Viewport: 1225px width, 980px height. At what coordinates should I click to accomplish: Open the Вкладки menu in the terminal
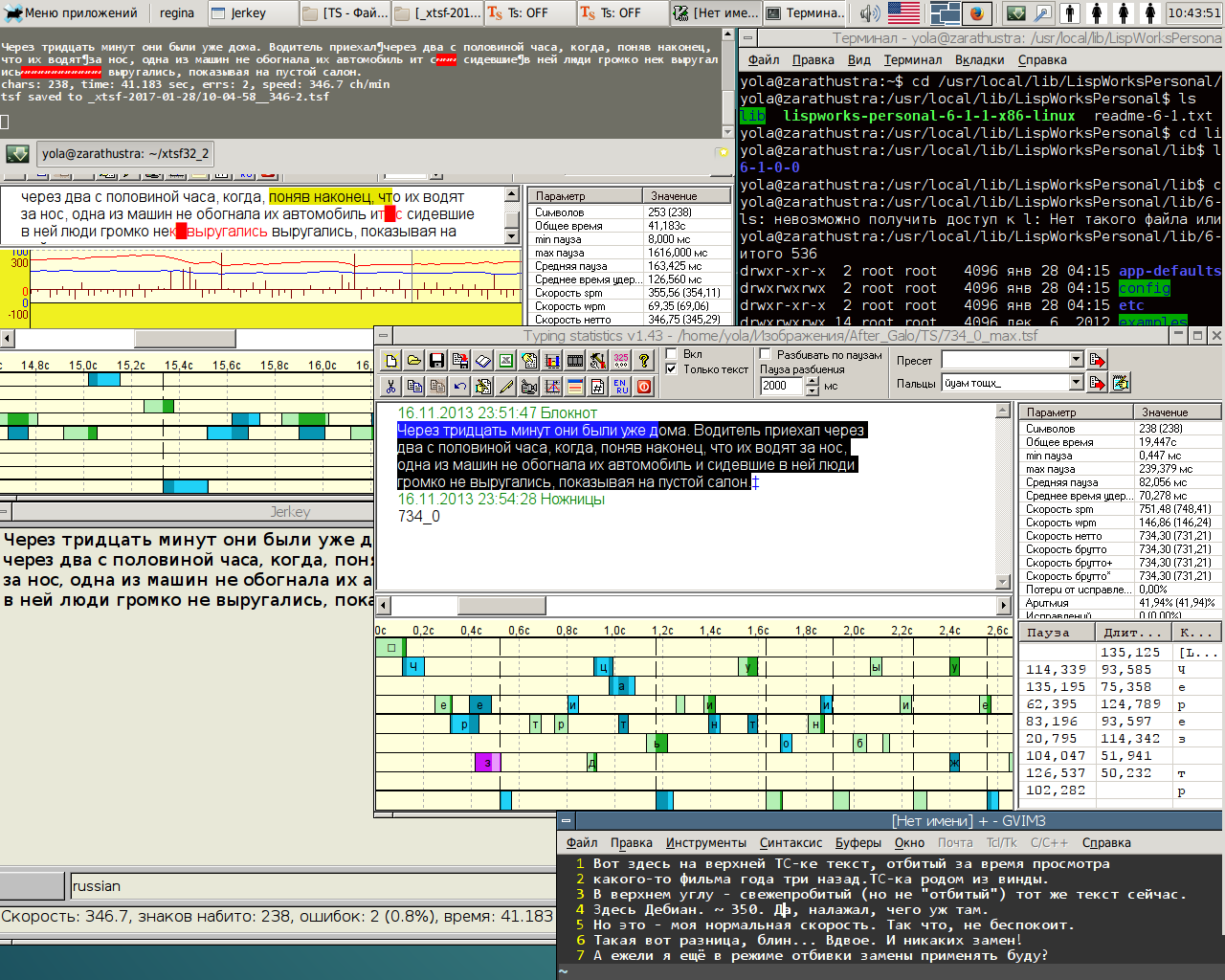(x=979, y=59)
